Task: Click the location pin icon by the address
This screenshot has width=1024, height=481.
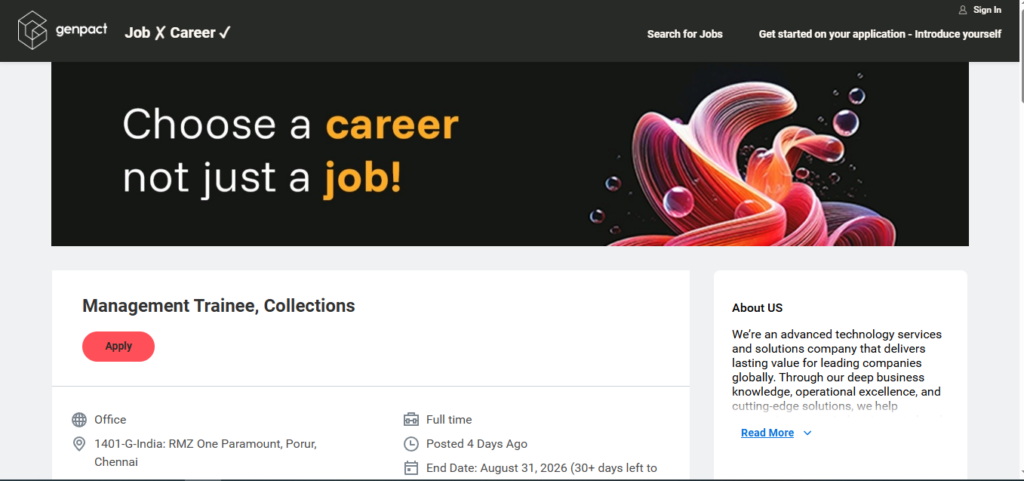Action: [79, 444]
